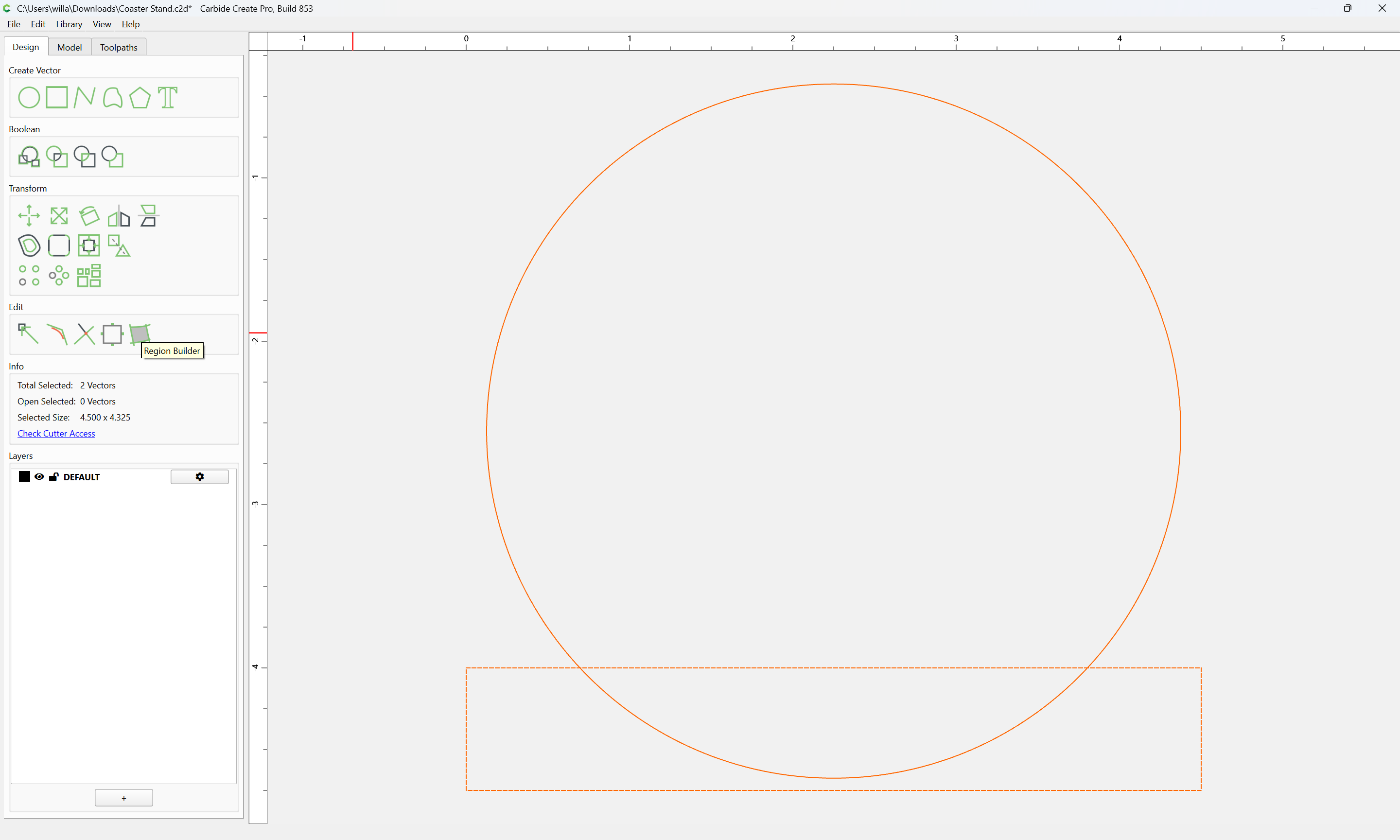This screenshot has height=840, width=1400.
Task: Select the Polyline vector tool
Action: point(84,97)
